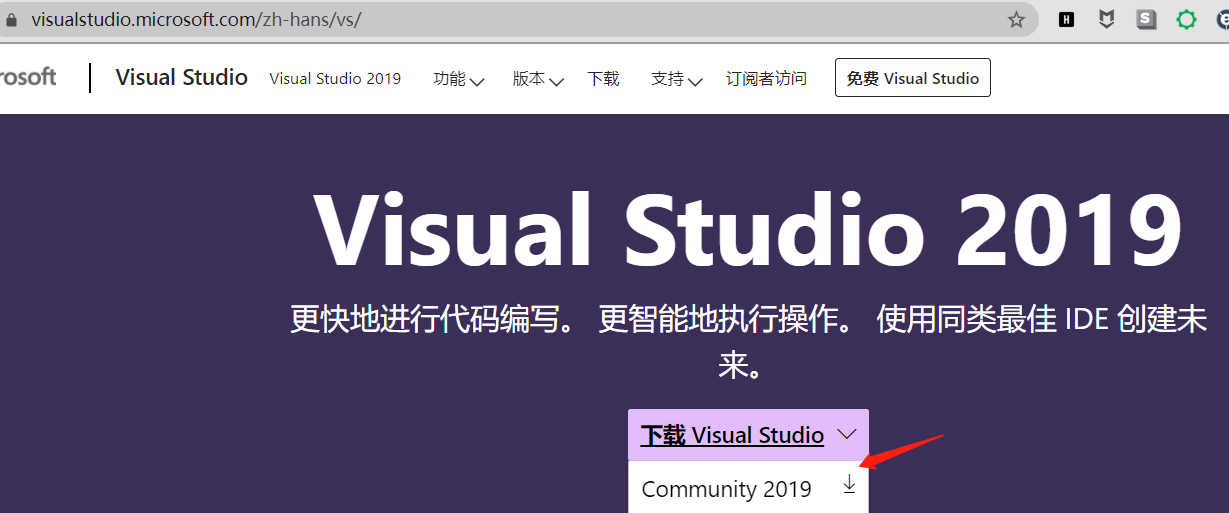Open the 订阅者访问 link
This screenshot has height=513, width=1229.
766,79
